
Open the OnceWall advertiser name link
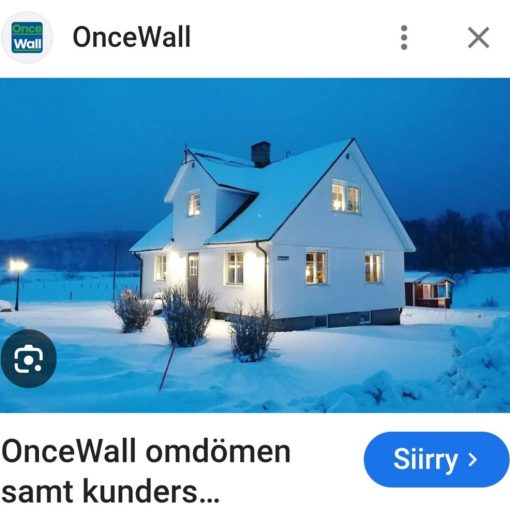click(132, 37)
